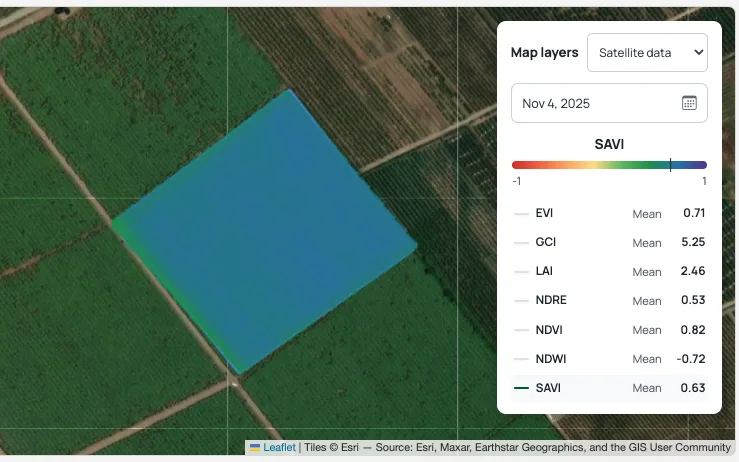Image resolution: width=739 pixels, height=462 pixels.
Task: Select the NDRE index row
Action: point(609,300)
